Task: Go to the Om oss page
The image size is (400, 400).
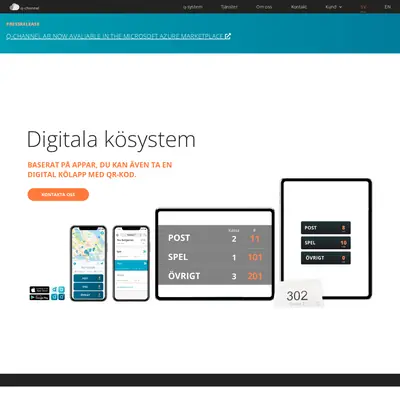Action: [x=264, y=7]
